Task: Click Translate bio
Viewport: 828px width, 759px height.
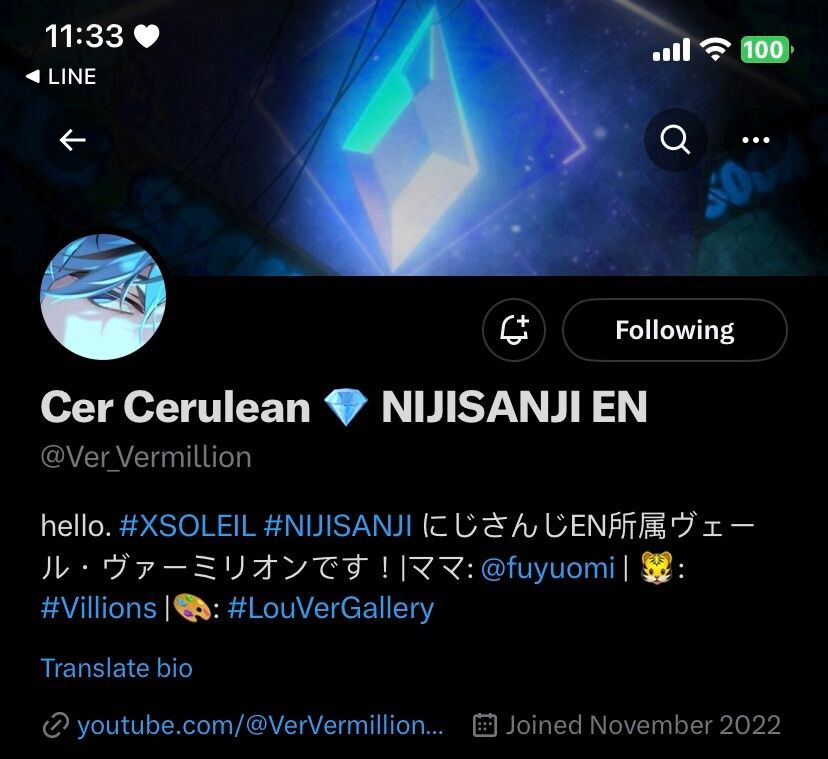Action: (117, 668)
